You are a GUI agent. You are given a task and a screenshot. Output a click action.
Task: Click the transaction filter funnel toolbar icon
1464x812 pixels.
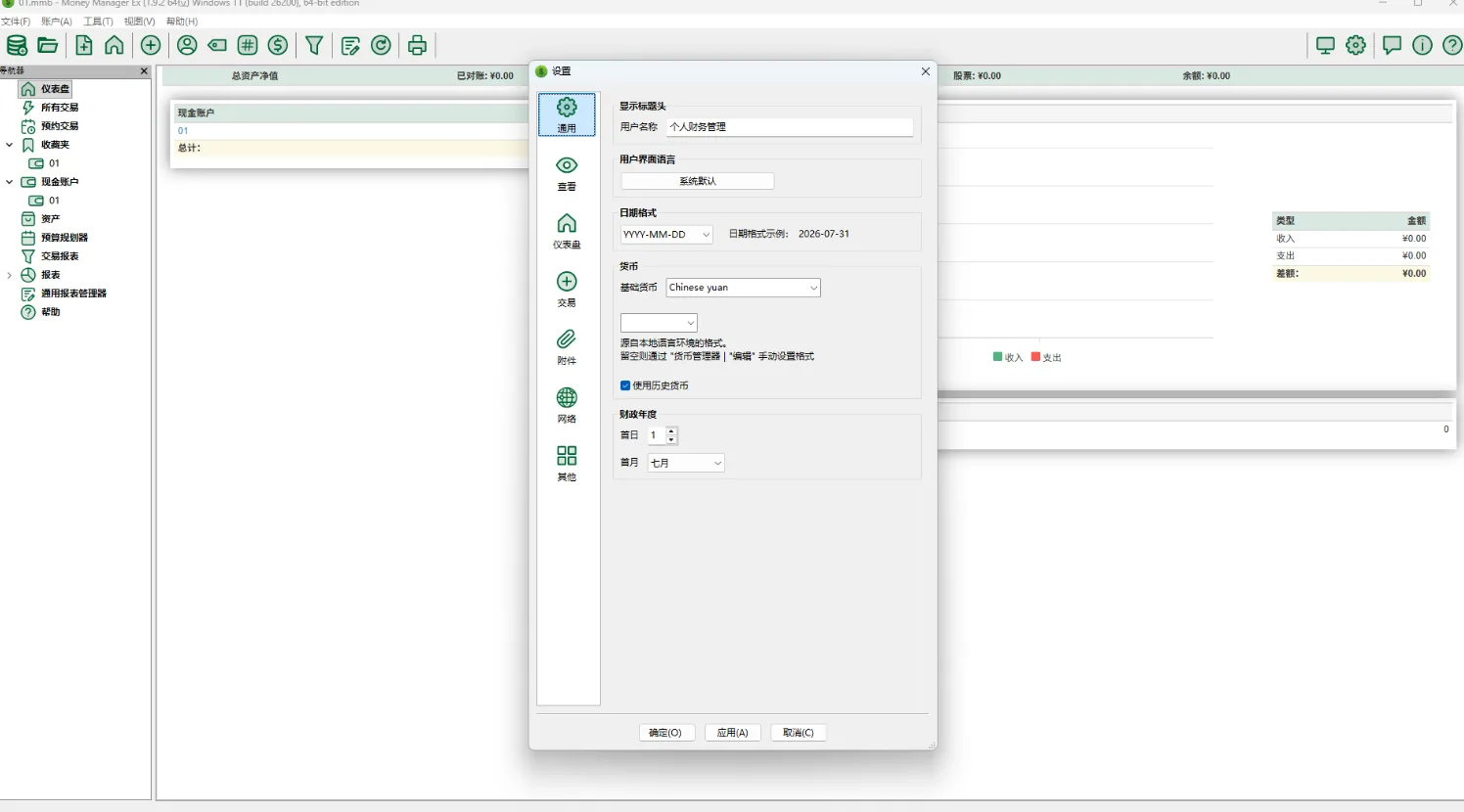pyautogui.click(x=314, y=45)
